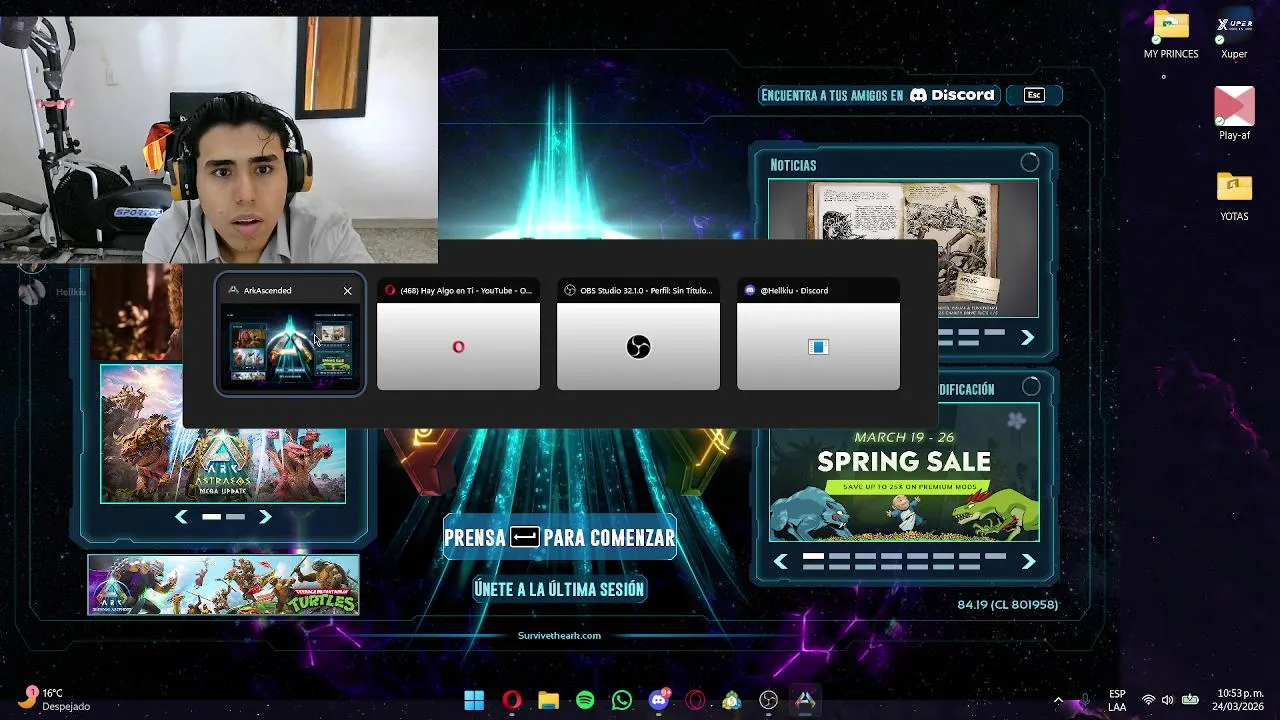This screenshot has height=720, width=1280.
Task: Go to previous Spring Sale slide
Action: pos(781,562)
